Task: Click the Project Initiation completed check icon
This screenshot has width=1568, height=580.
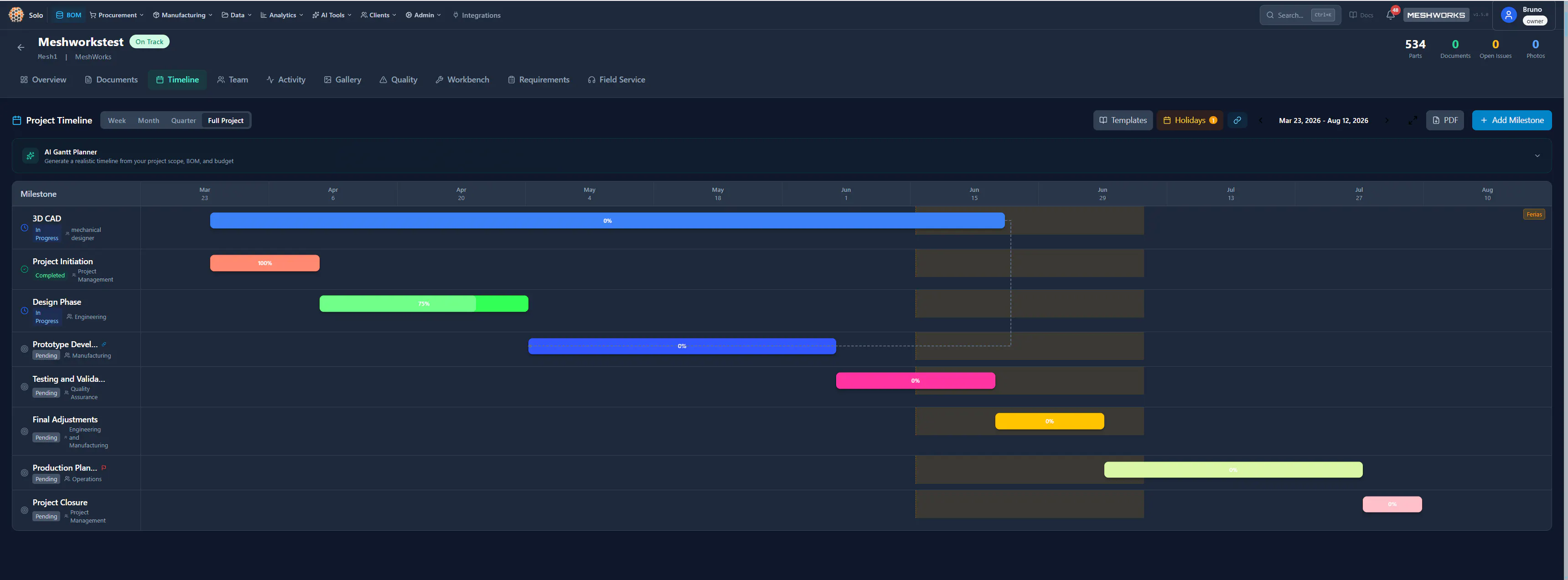Action: (x=24, y=269)
